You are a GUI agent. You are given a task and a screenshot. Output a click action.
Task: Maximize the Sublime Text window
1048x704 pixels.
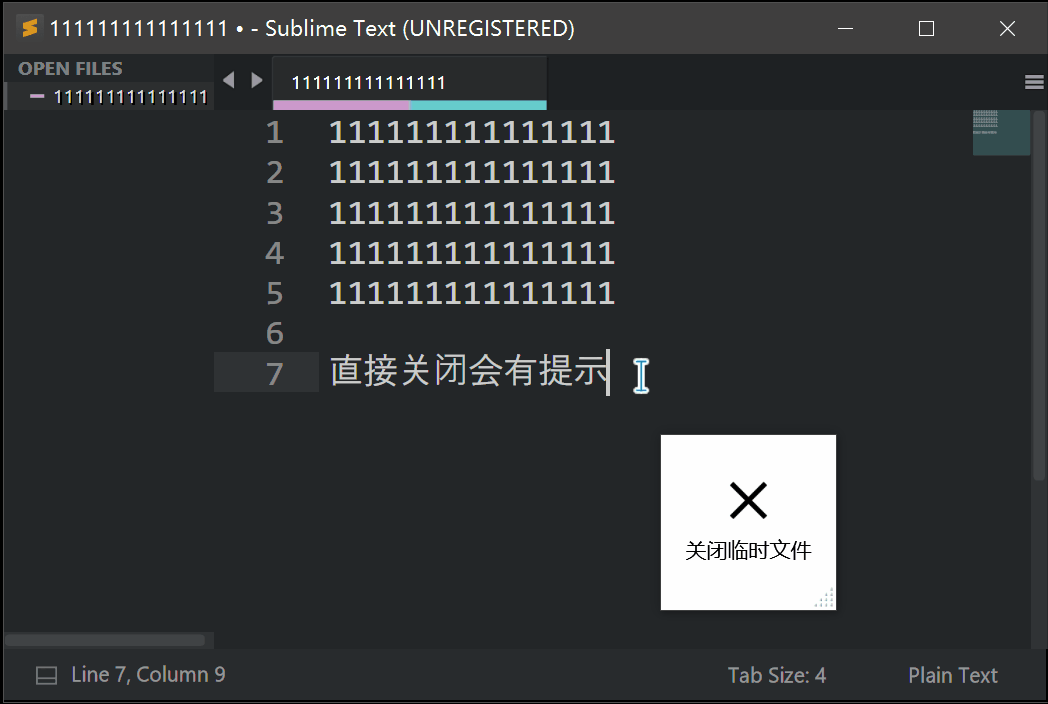click(926, 28)
